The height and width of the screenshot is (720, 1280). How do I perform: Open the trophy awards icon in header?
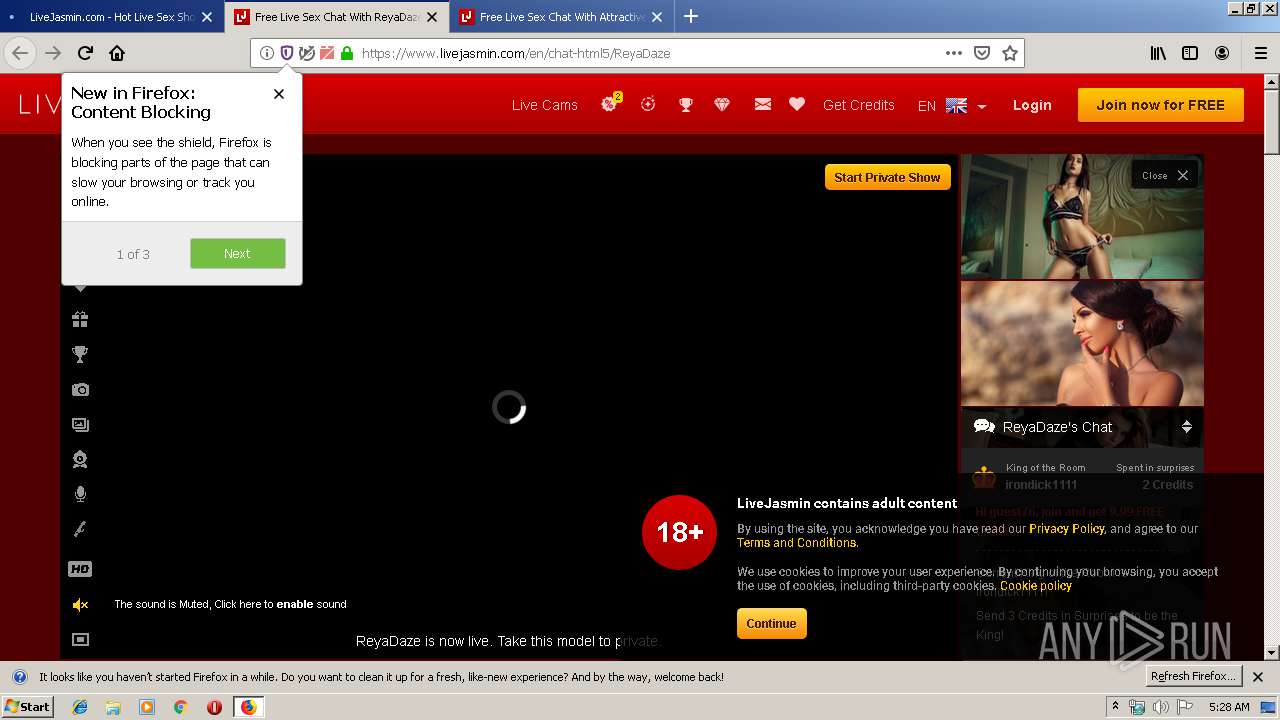pos(686,104)
